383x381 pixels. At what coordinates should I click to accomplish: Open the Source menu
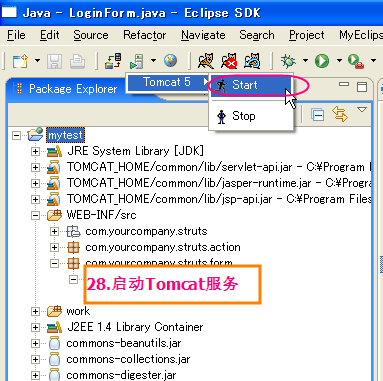click(91, 35)
